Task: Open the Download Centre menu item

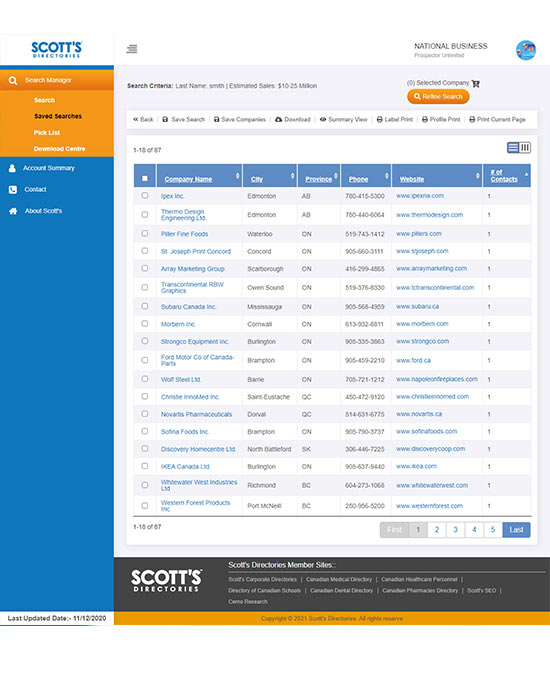Action: click(59, 149)
